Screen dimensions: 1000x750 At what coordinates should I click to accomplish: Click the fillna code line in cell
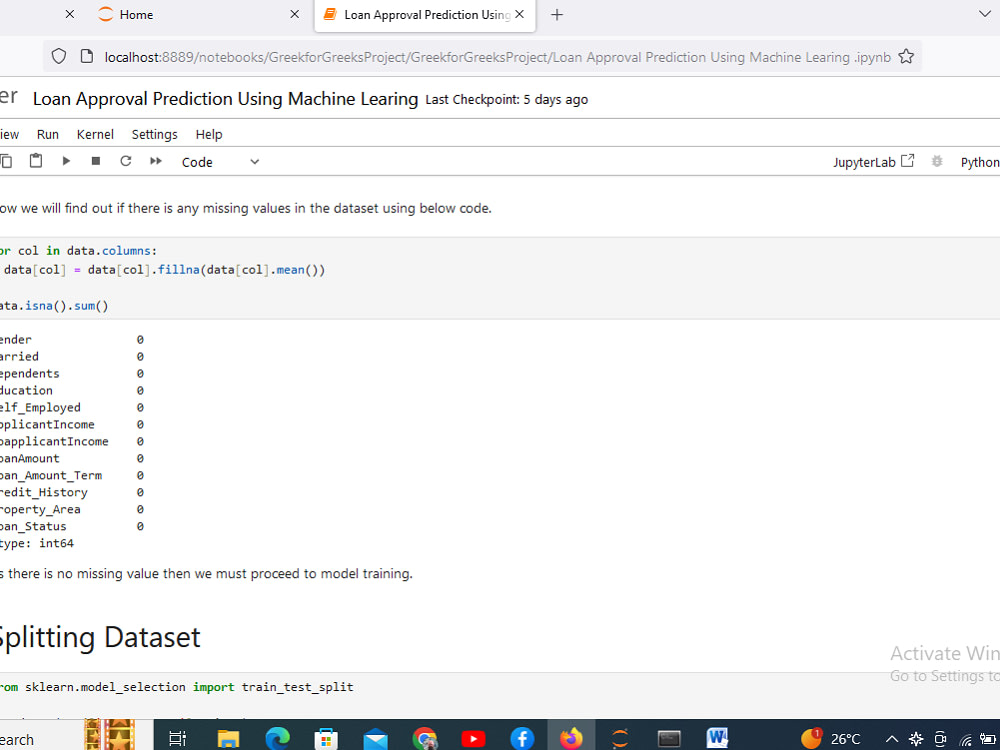[x=163, y=270]
